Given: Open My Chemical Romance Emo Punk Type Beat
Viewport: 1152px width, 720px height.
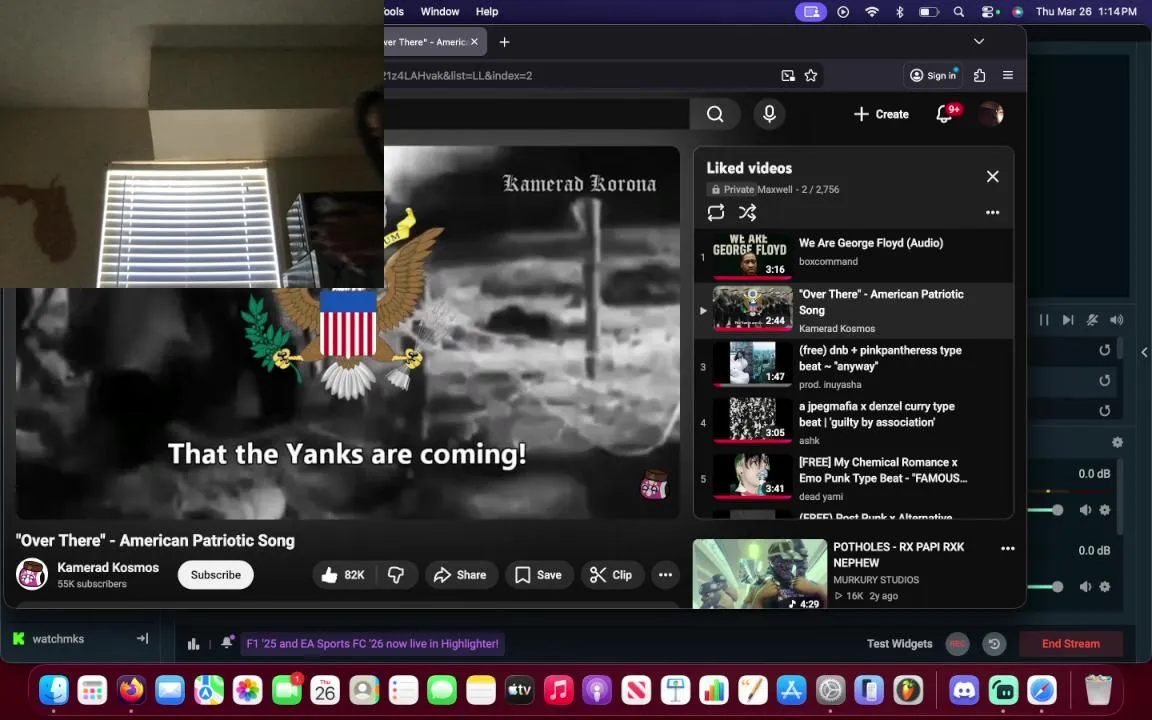Looking at the screenshot, I should click(854, 478).
